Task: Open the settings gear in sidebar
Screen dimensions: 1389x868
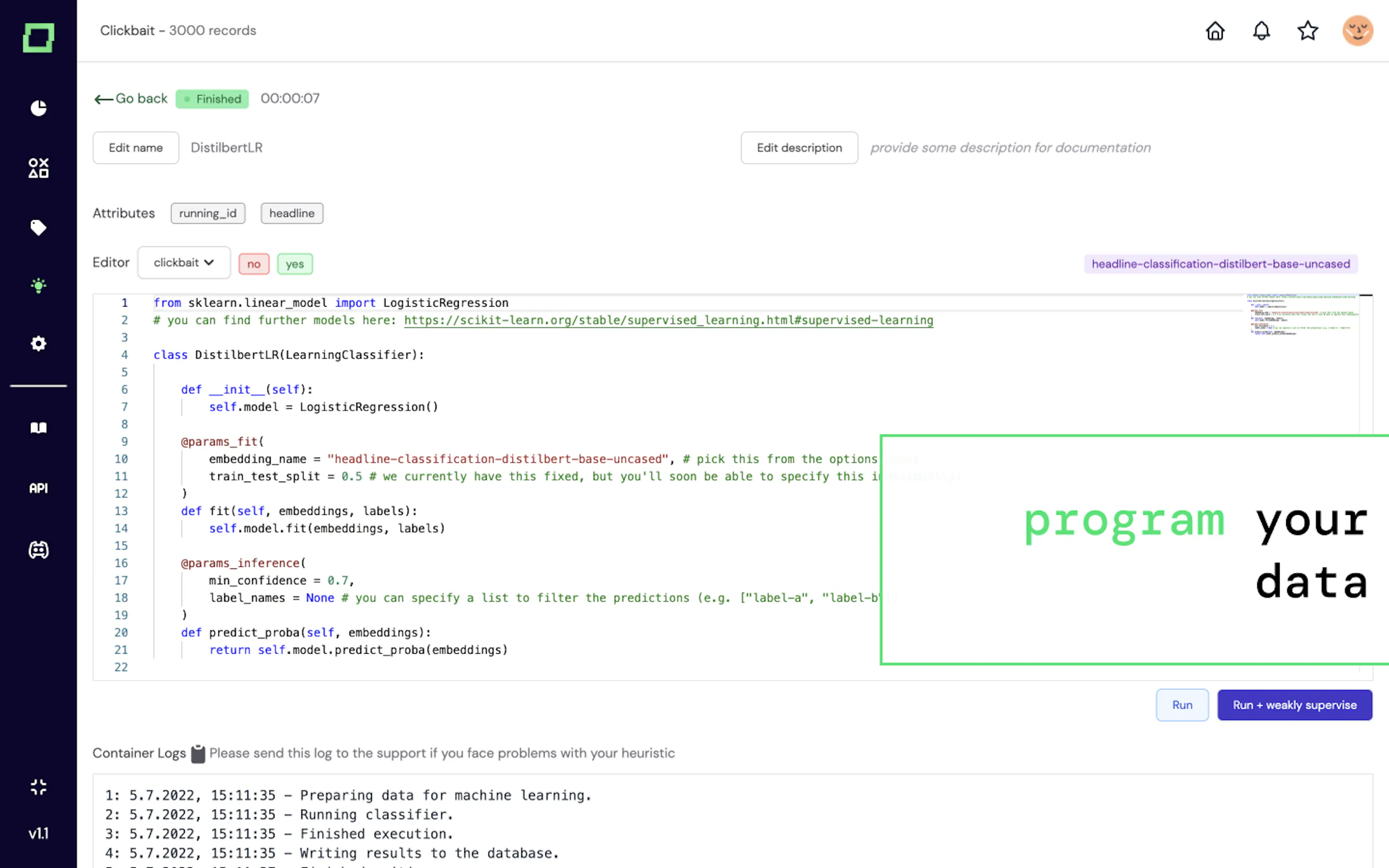Action: click(38, 343)
